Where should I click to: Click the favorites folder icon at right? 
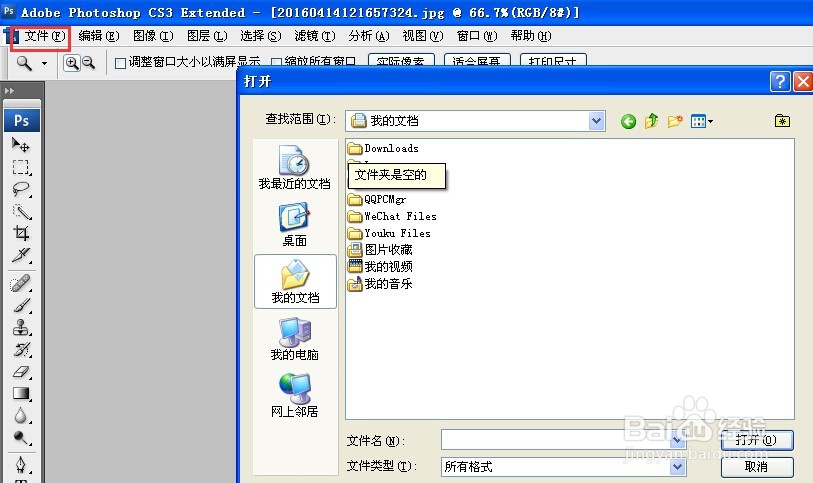point(782,121)
